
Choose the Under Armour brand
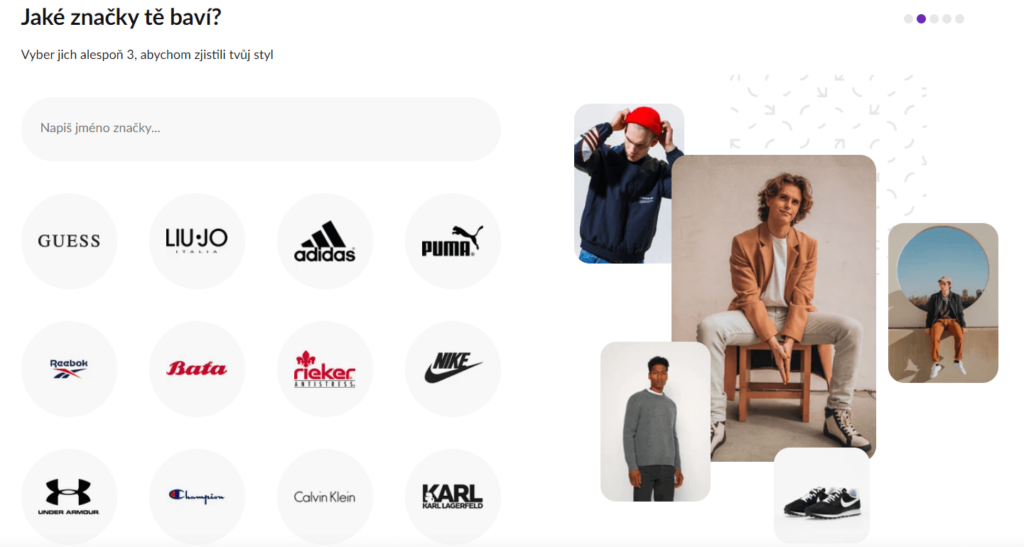[69, 497]
